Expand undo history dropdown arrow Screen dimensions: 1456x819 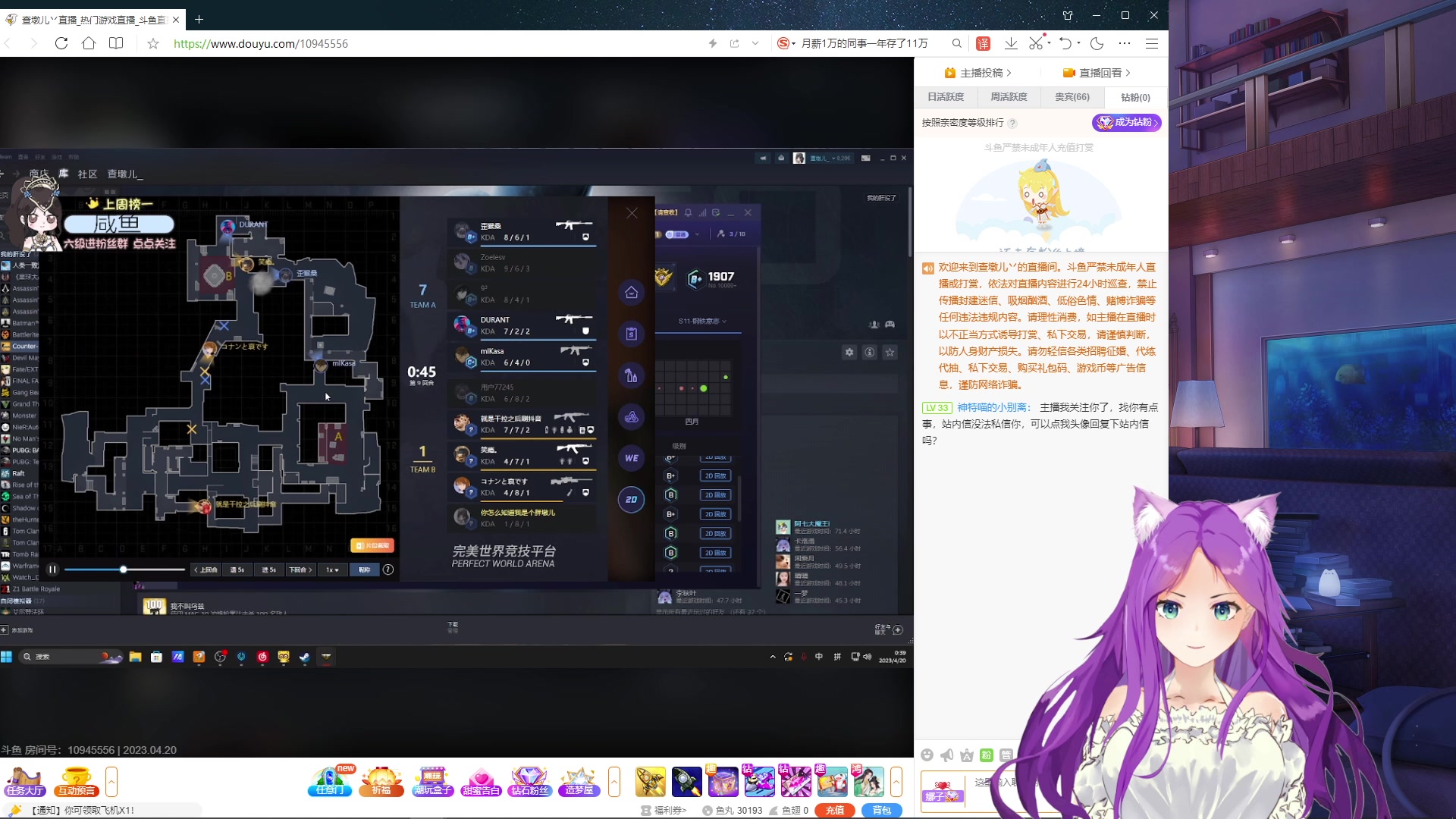pyautogui.click(x=1078, y=43)
